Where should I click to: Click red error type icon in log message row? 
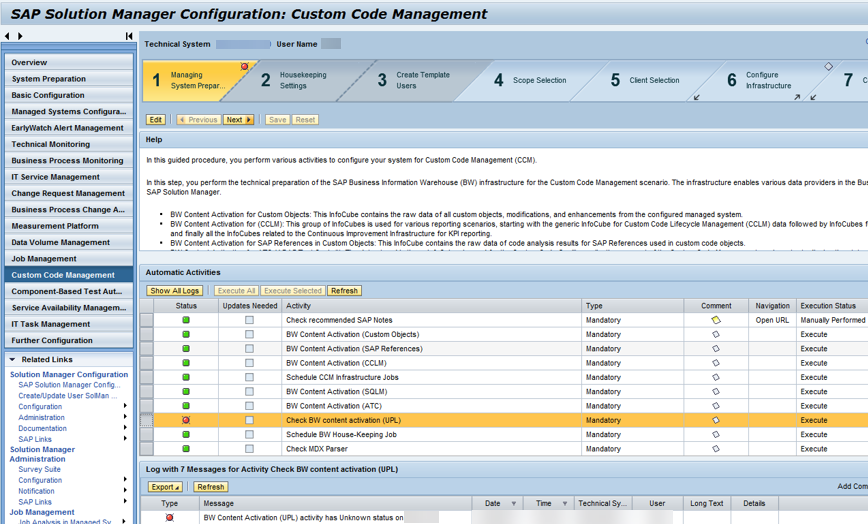[169, 517]
